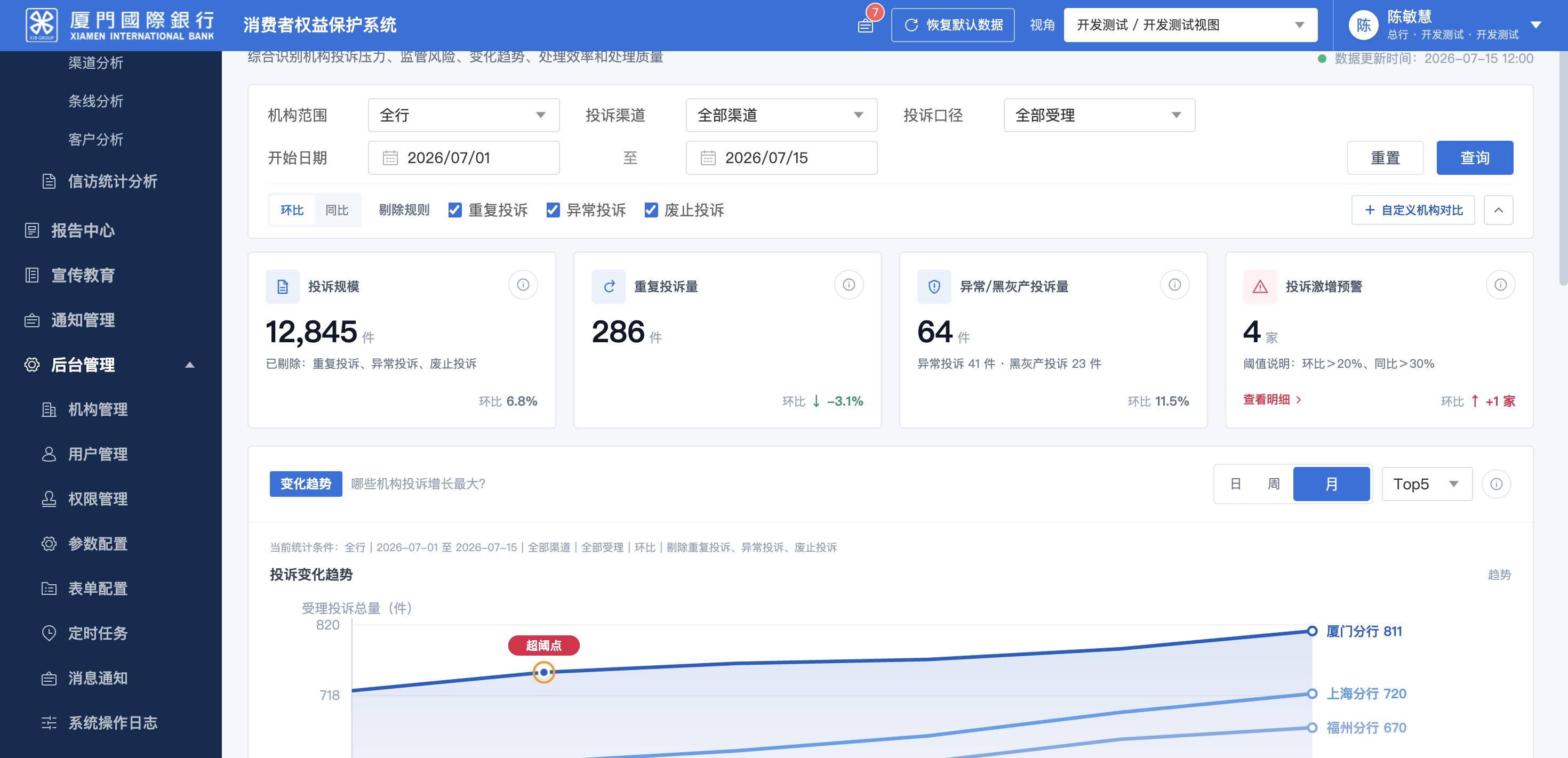Open the 投诉口径 全部受理 dropdown
The height and width of the screenshot is (758, 1568).
click(1099, 115)
